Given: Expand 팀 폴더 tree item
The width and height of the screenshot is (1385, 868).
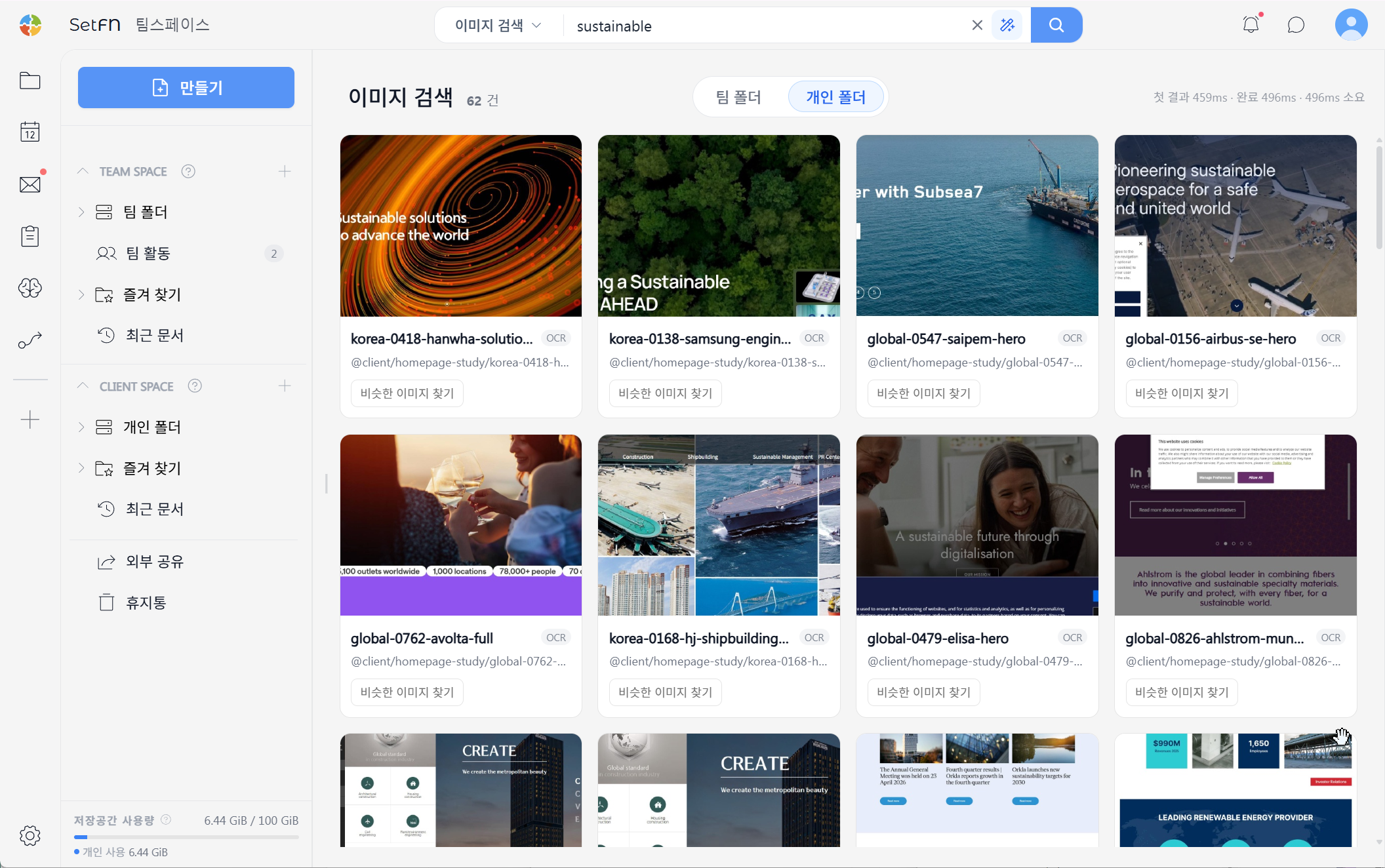Looking at the screenshot, I should tap(81, 212).
